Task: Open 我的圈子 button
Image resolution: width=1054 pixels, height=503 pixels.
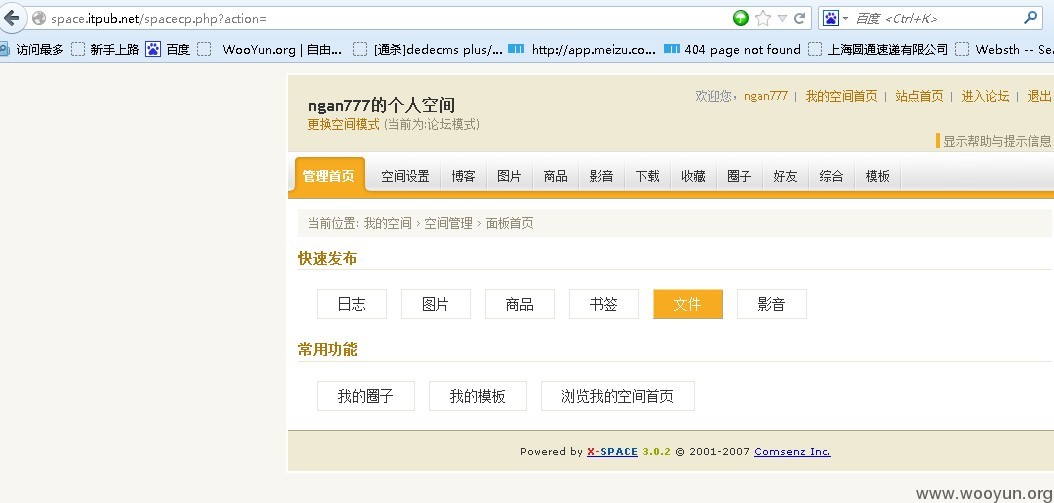Action: tap(366, 396)
